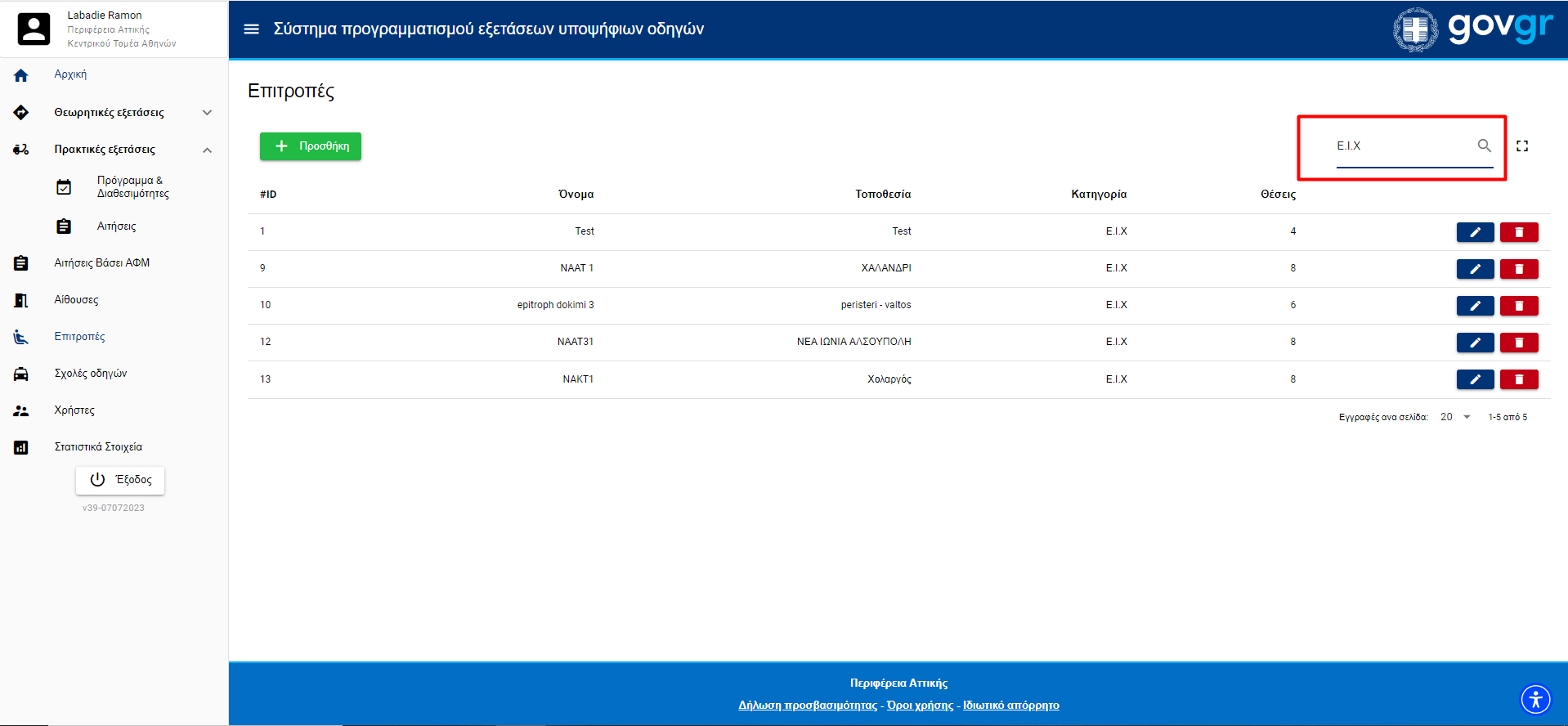Expand Θεωρητικές εξετάσεις menu section

[x=207, y=113]
